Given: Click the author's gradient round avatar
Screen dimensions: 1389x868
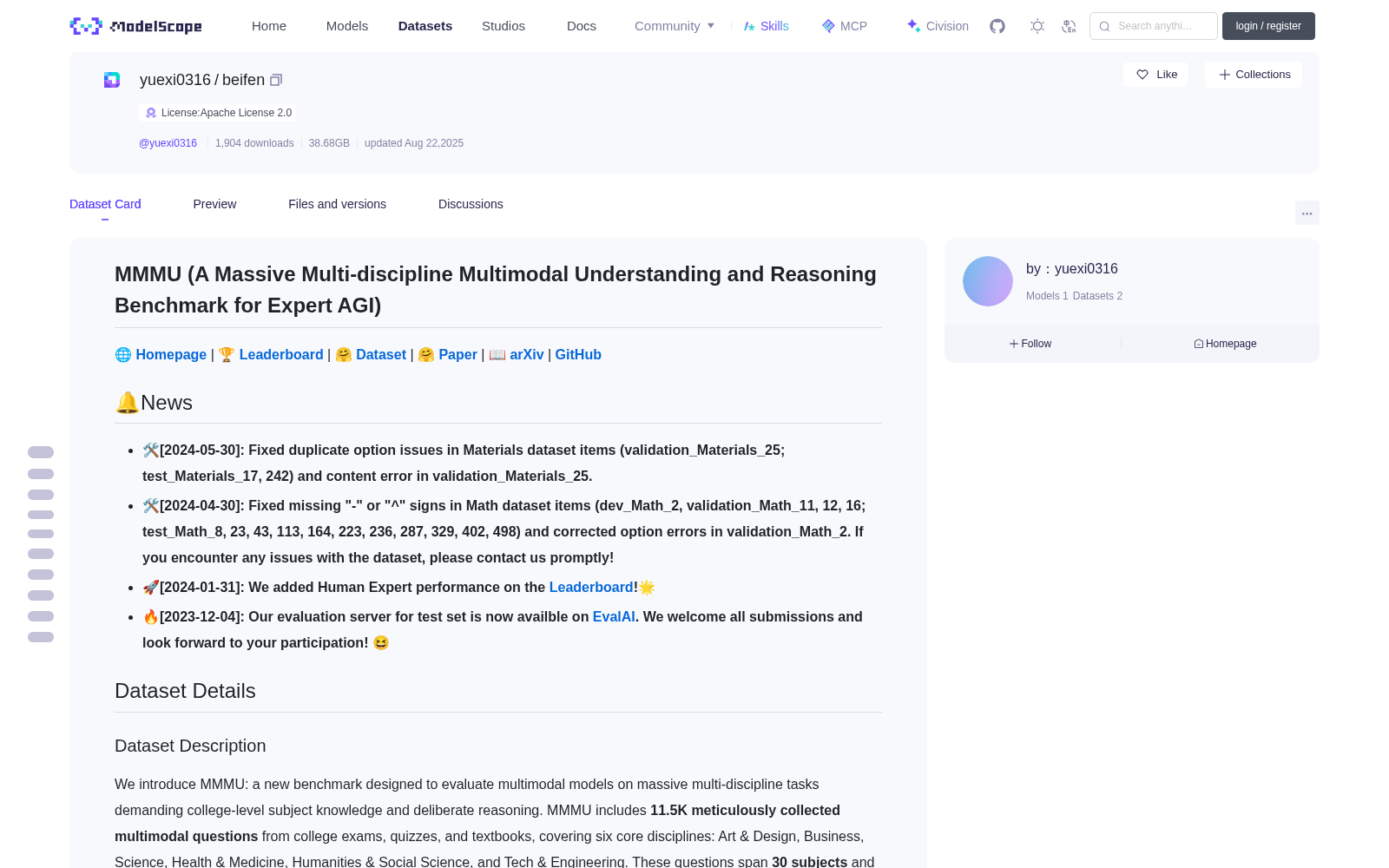Looking at the screenshot, I should click(988, 281).
